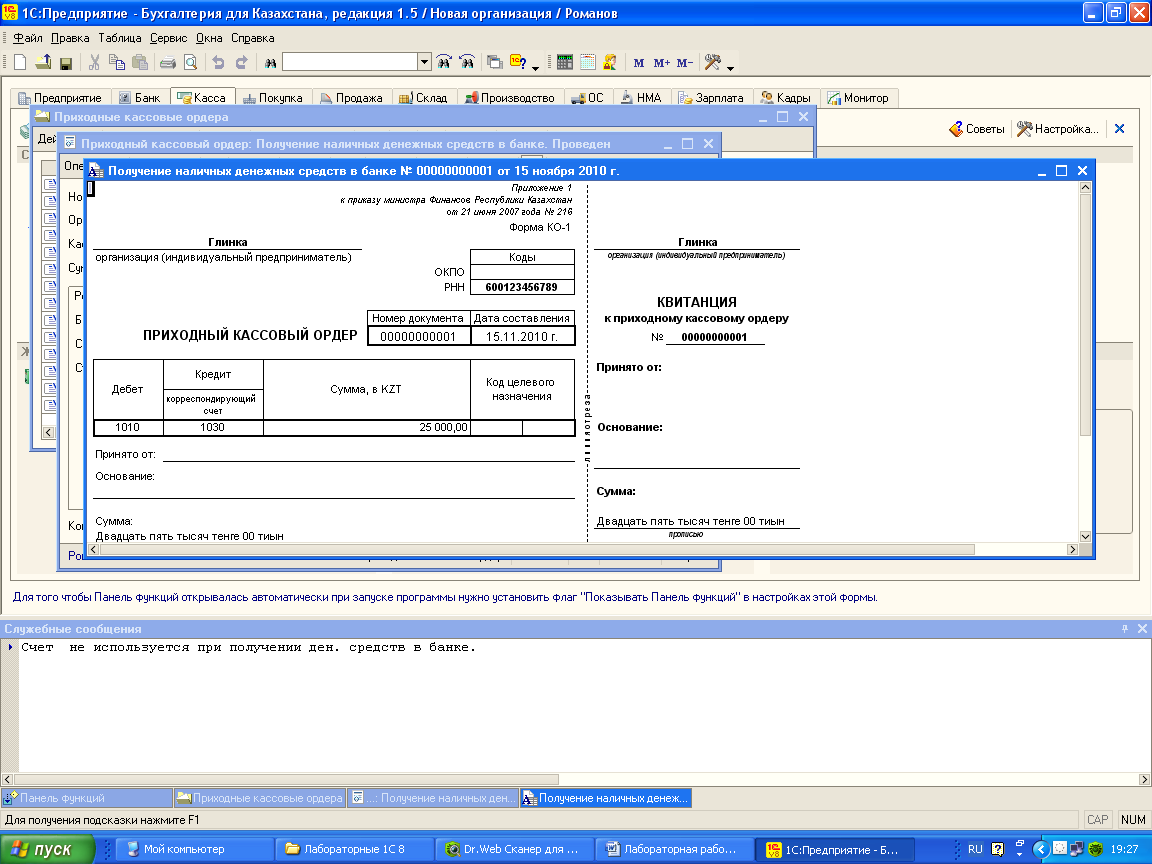
Task: Close the Служебные сообщения panel
Action: (1142, 629)
